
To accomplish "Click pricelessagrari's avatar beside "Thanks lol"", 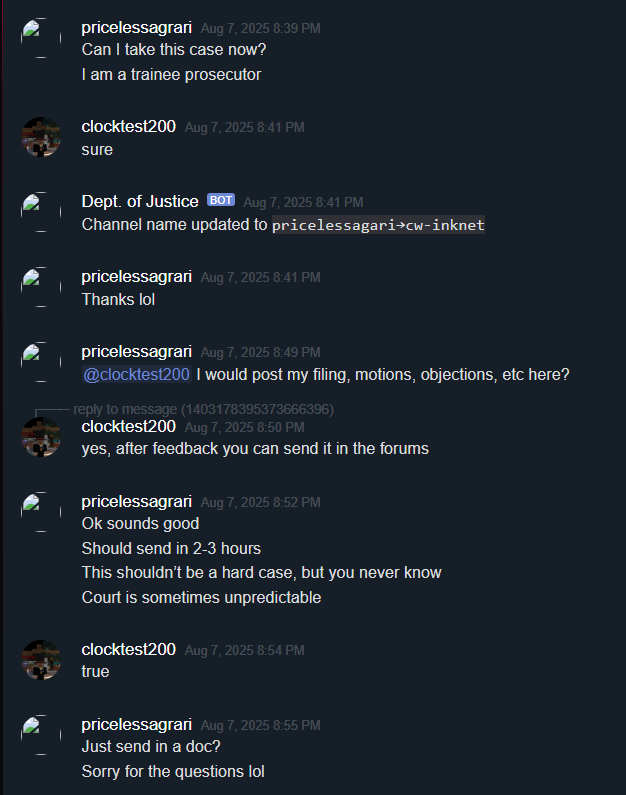I will coord(41,287).
